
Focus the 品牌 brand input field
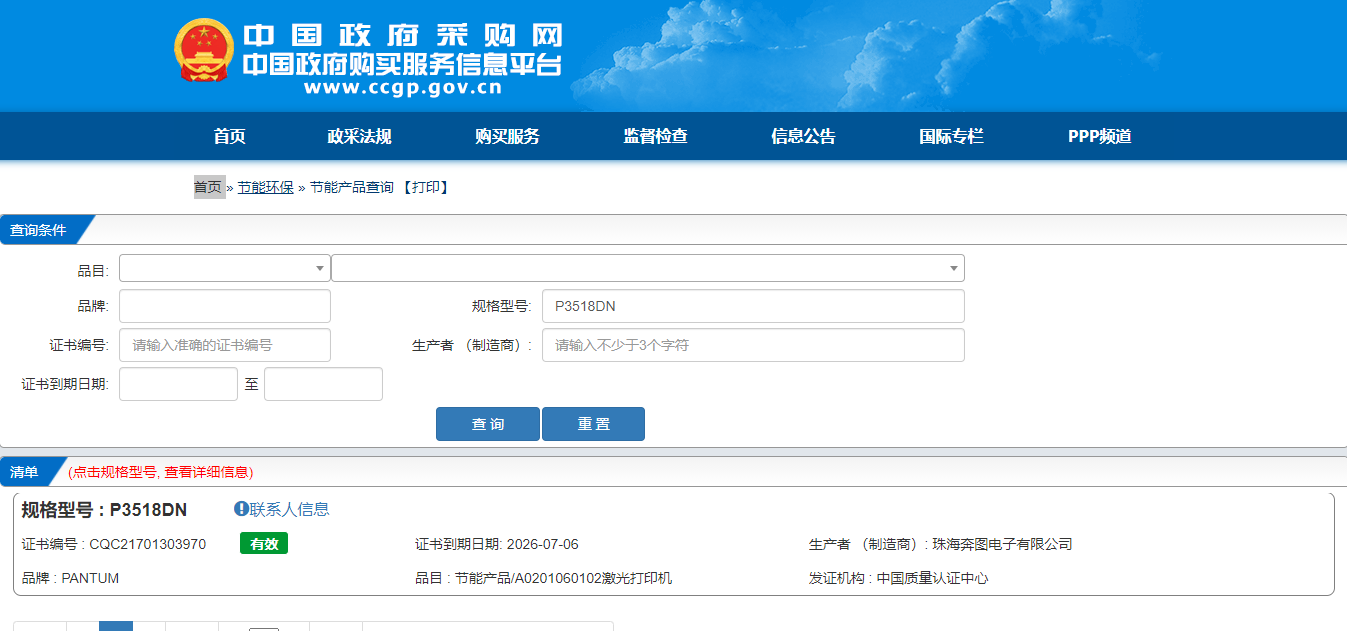coord(224,306)
